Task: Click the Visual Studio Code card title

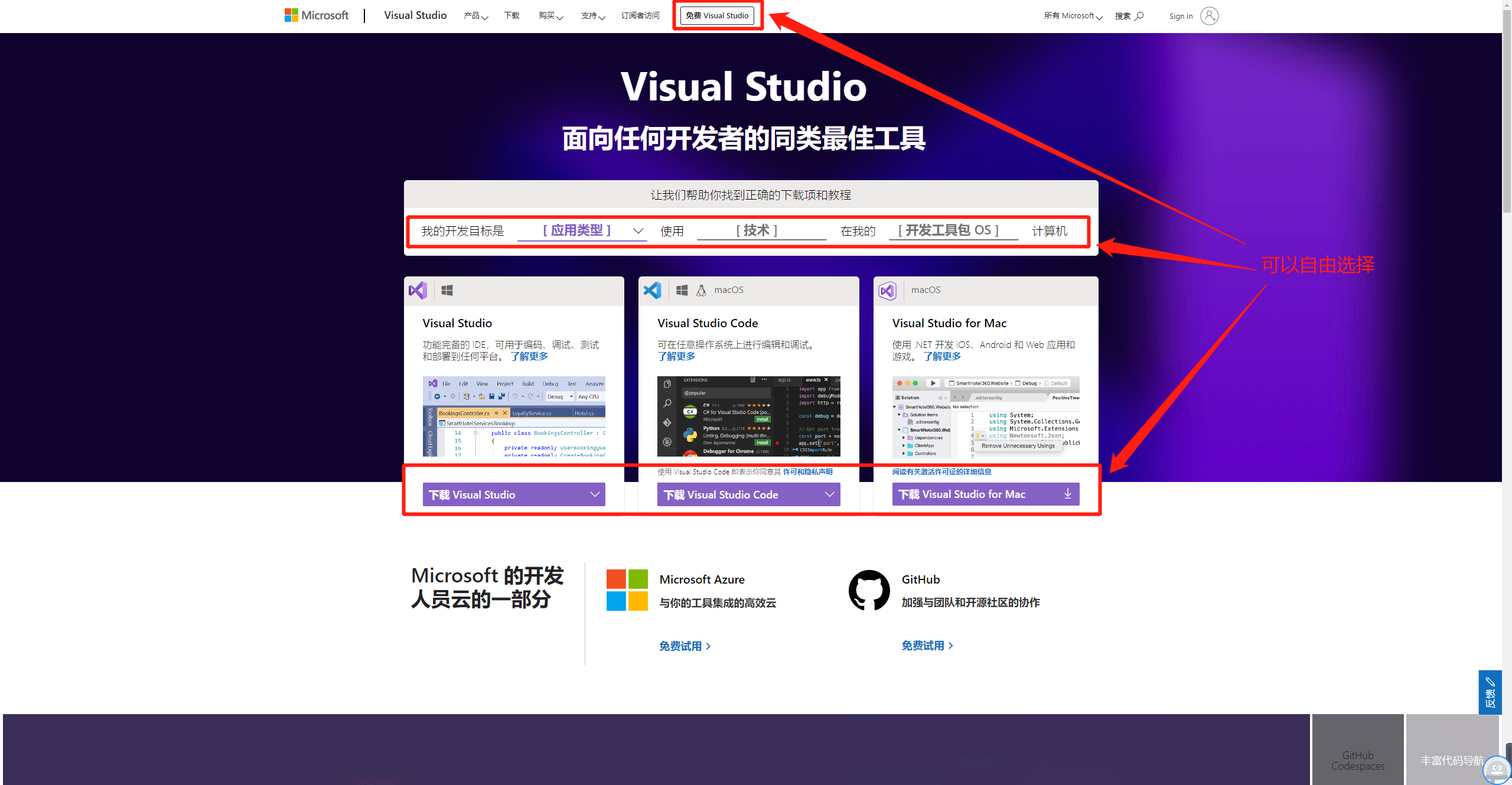Action: click(x=708, y=323)
